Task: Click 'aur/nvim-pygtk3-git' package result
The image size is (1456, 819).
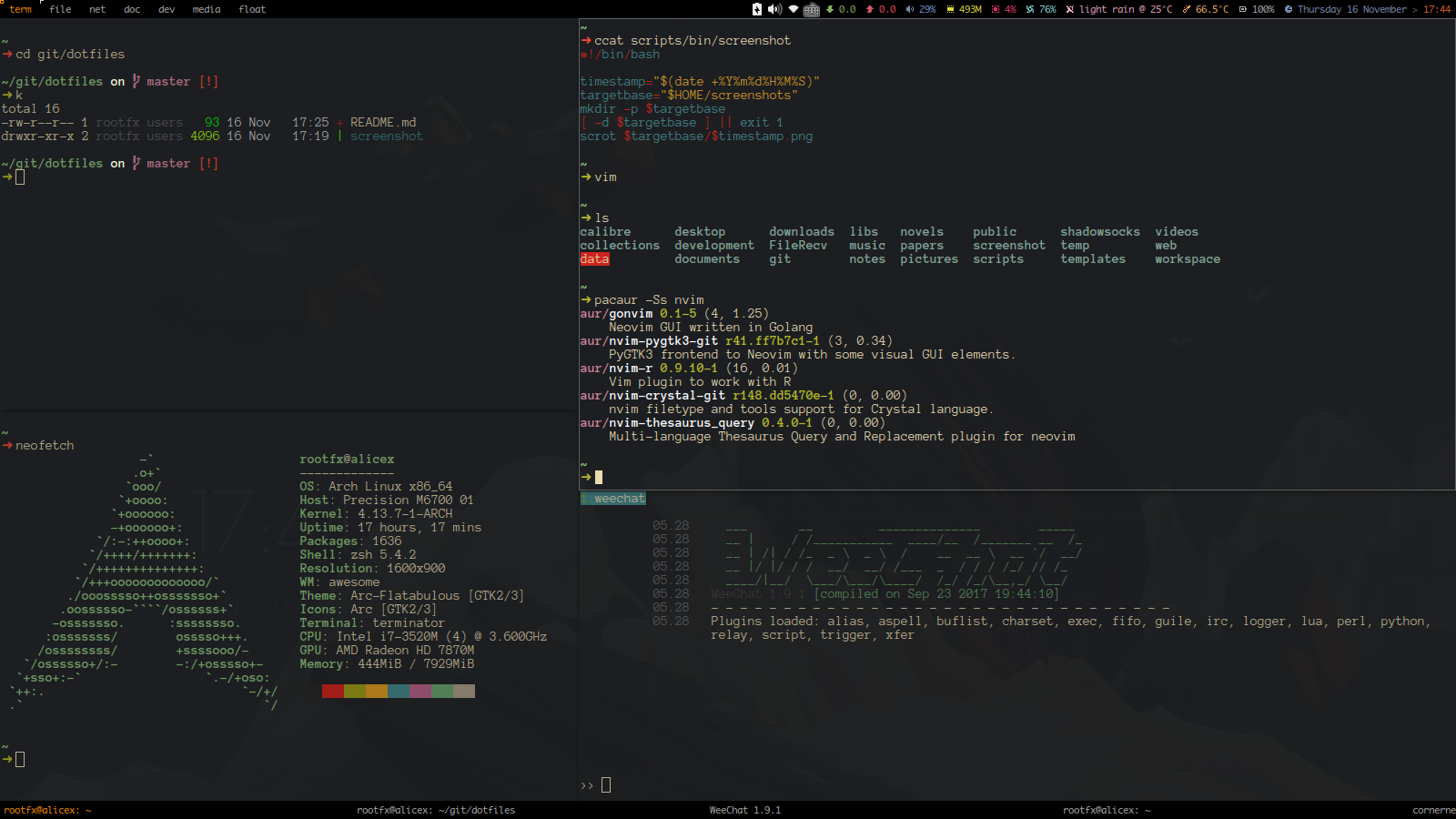Action: pos(649,341)
